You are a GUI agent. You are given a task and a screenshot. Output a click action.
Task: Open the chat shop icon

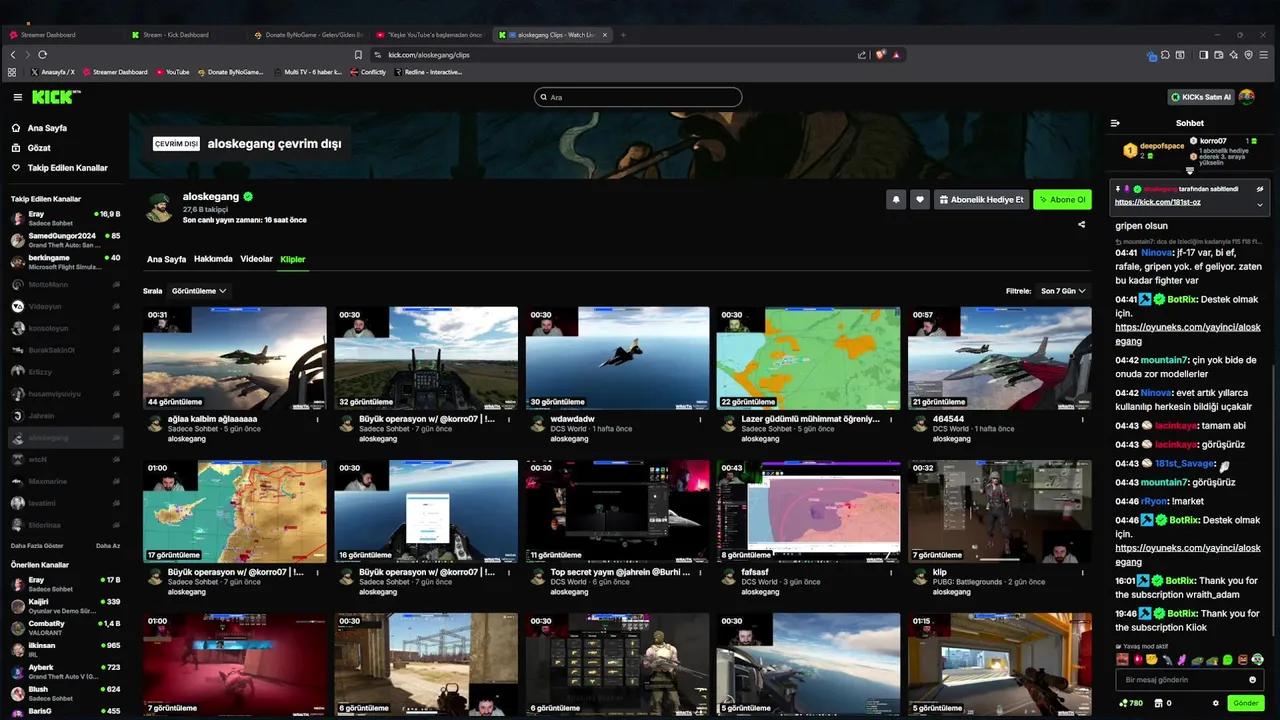[1158, 703]
